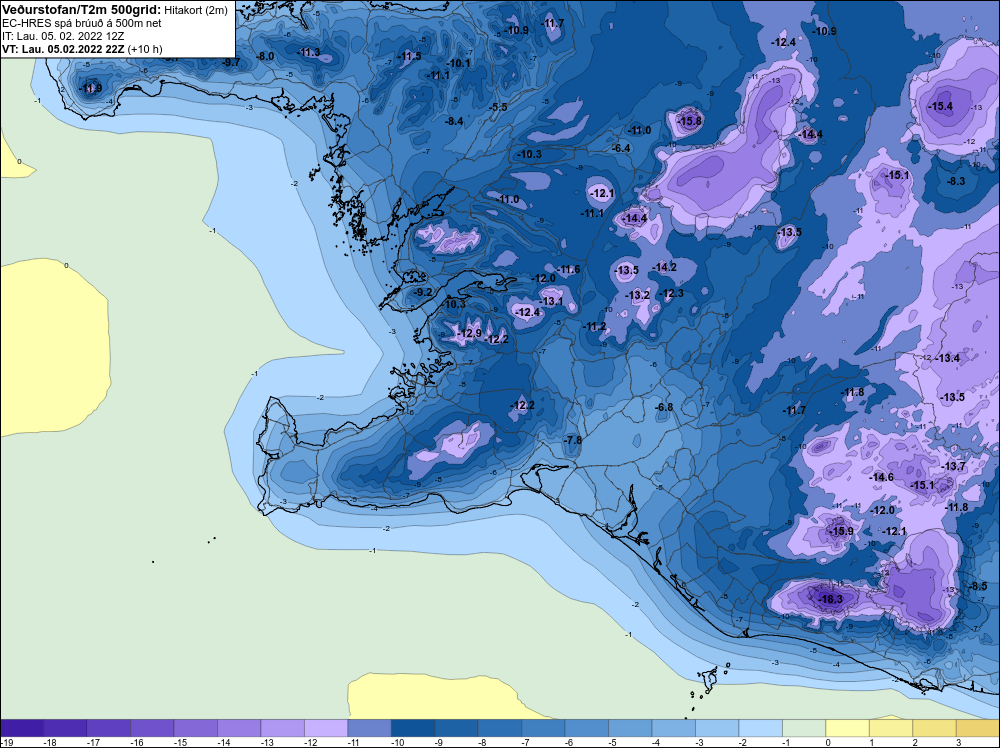The image size is (1000, 748).
Task: Click the -19 tick label on the legend
Action: 7,742
